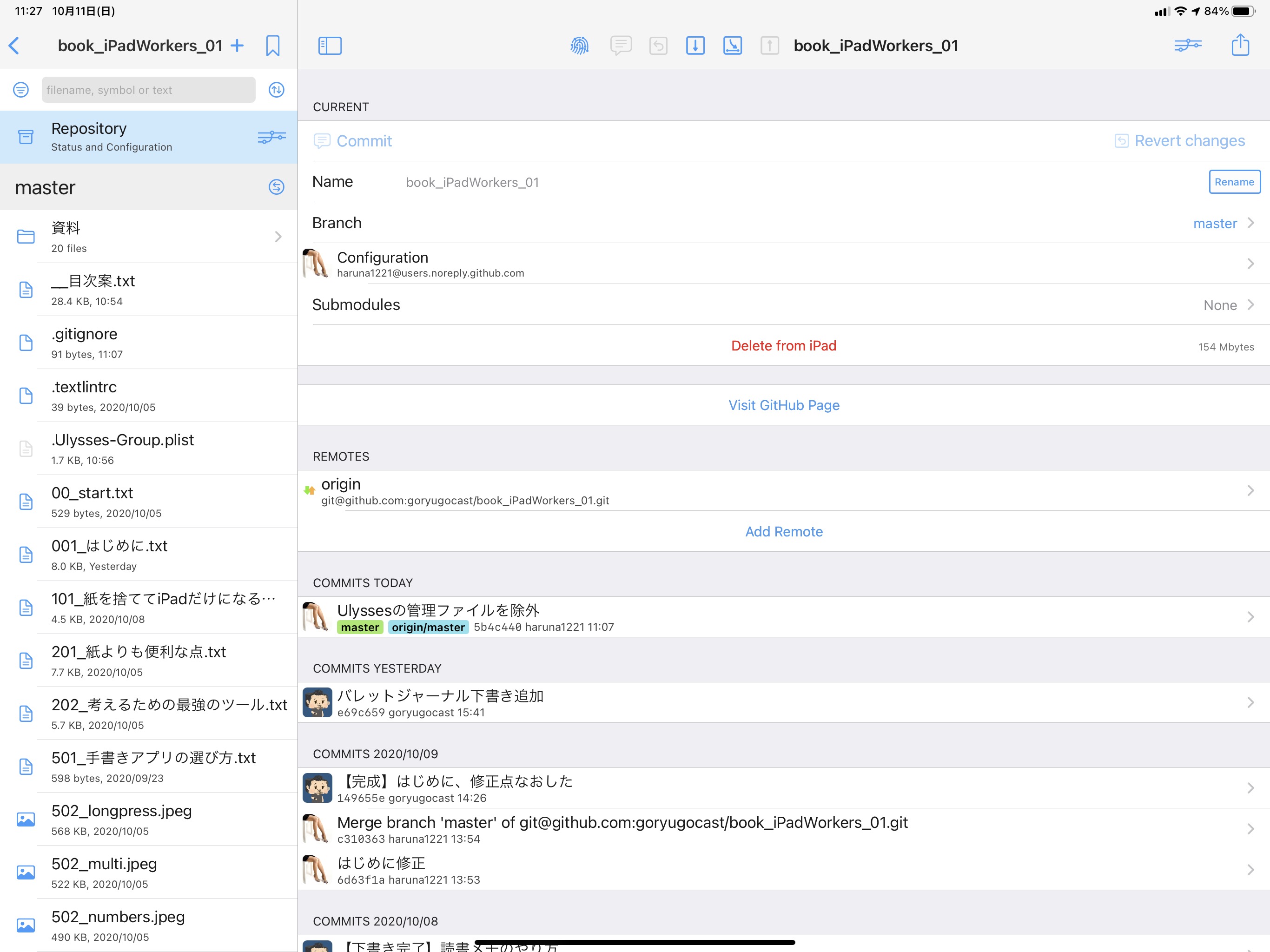Open origin remote details
This screenshot has width=1270, height=952.
[784, 491]
